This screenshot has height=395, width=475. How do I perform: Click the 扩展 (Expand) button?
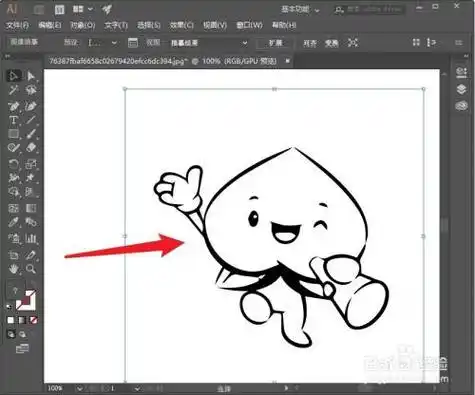coord(275,43)
